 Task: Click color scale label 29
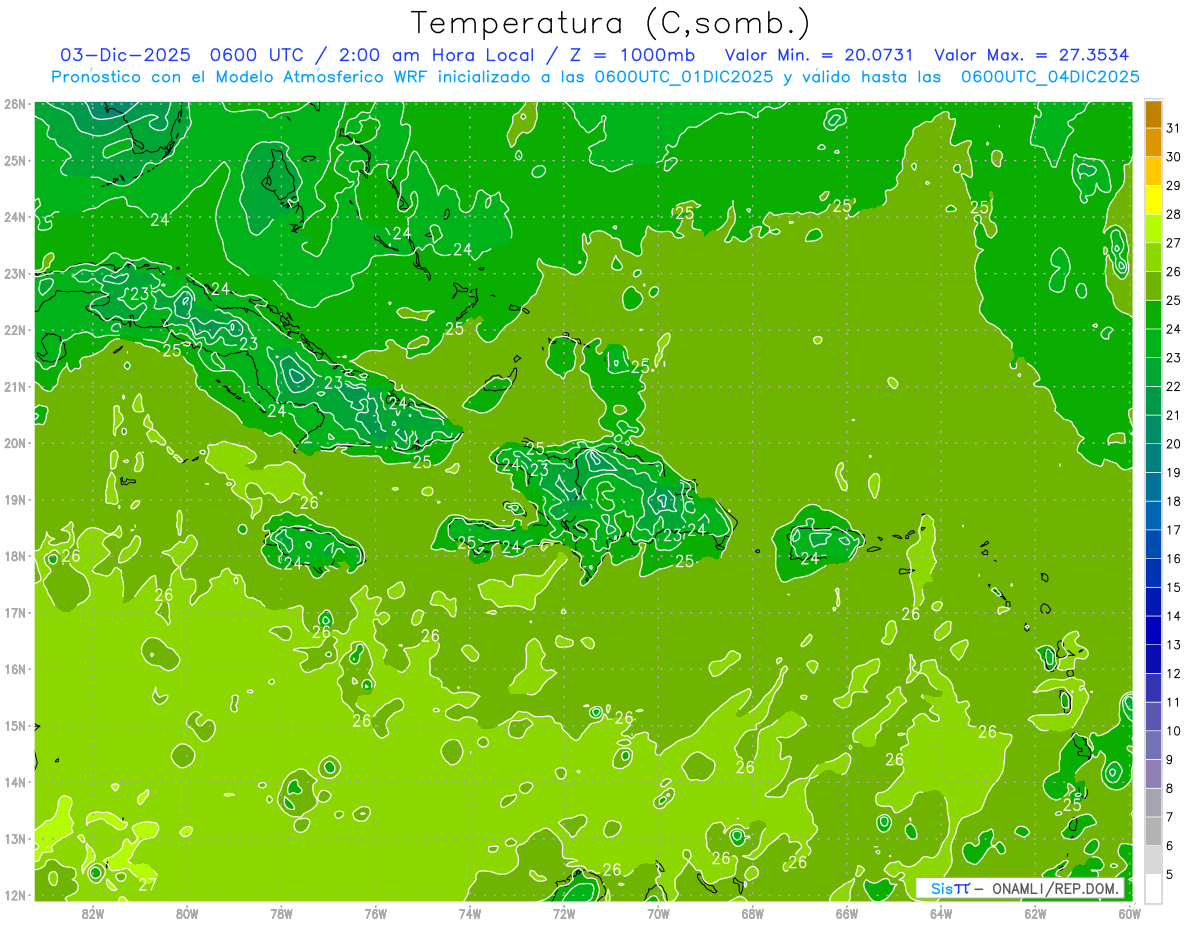[x=1174, y=185]
